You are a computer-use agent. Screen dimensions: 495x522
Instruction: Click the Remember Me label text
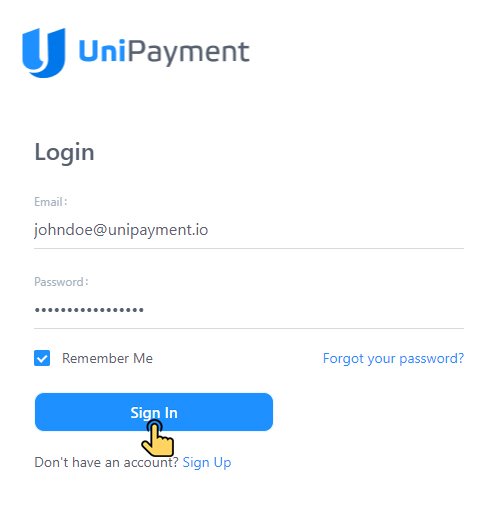[x=107, y=359]
